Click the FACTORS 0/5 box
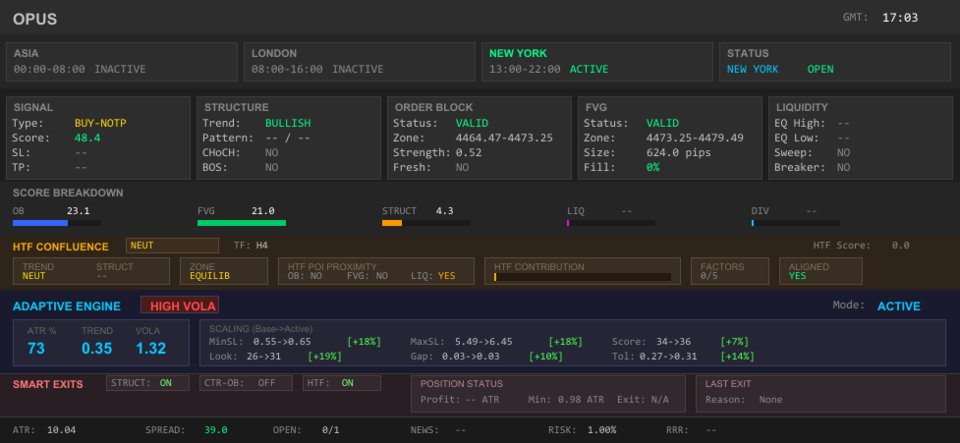 (730, 271)
